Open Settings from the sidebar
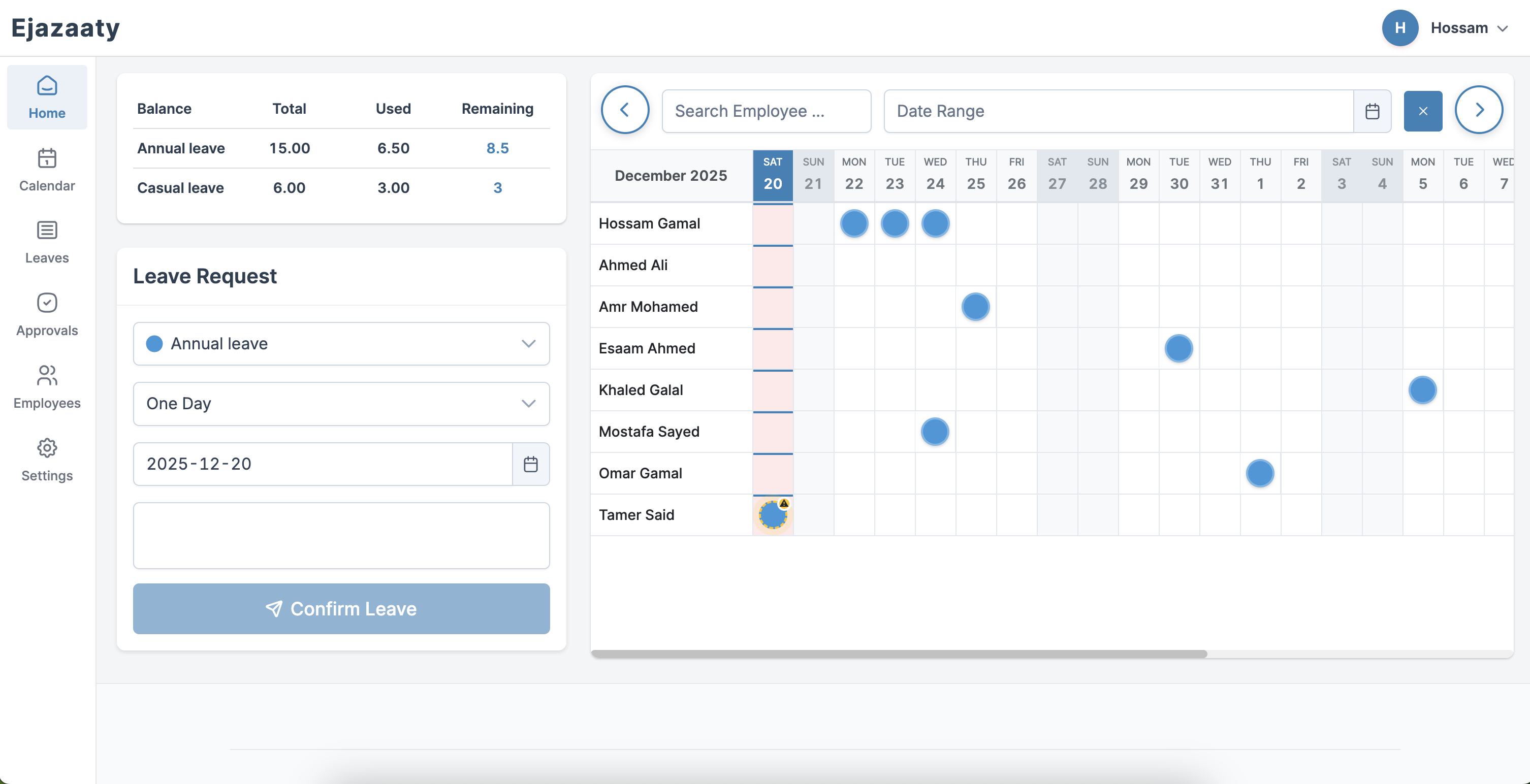Screen dimensions: 1530x784 (47, 461)
